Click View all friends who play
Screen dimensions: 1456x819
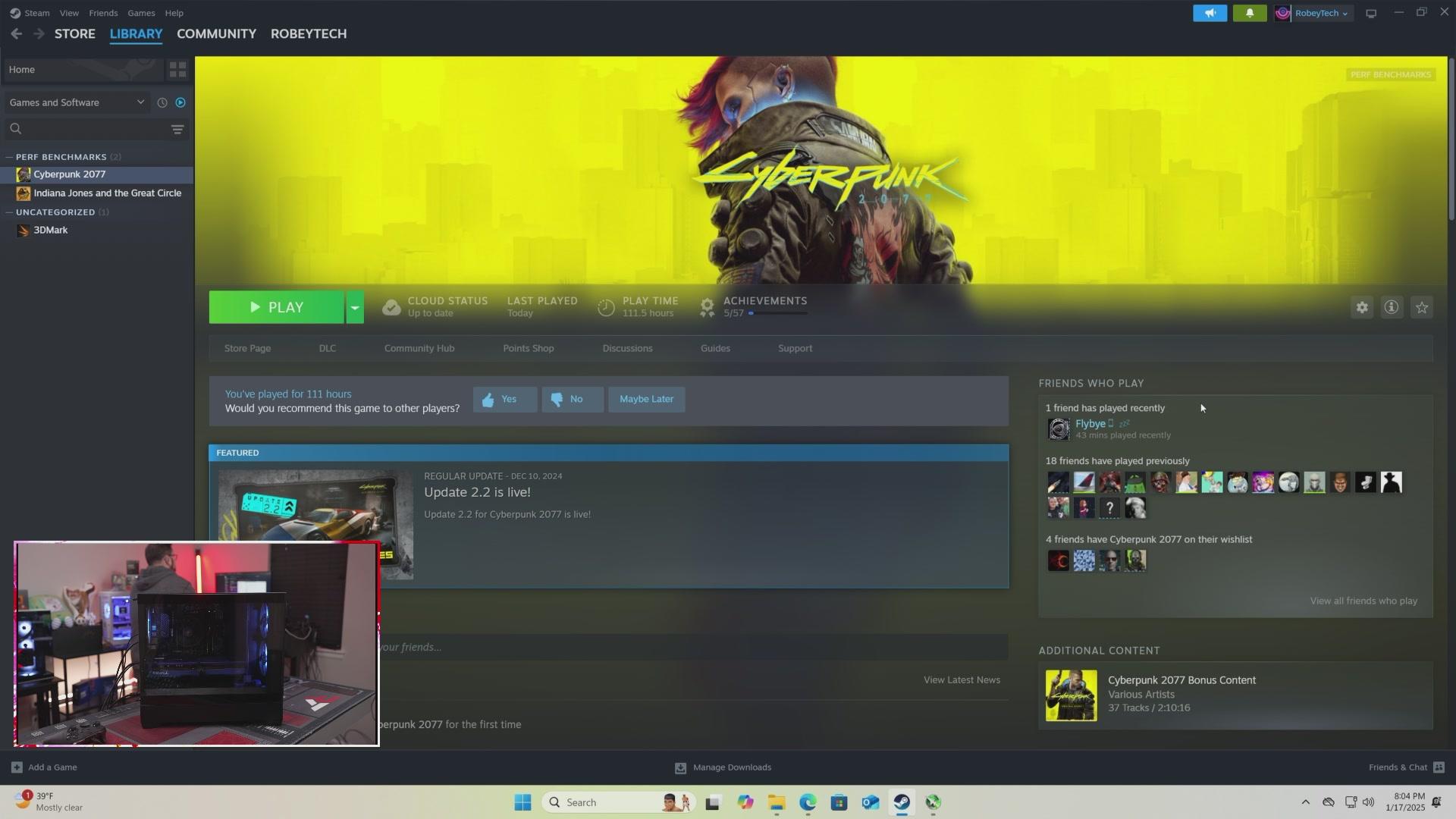tap(1363, 601)
